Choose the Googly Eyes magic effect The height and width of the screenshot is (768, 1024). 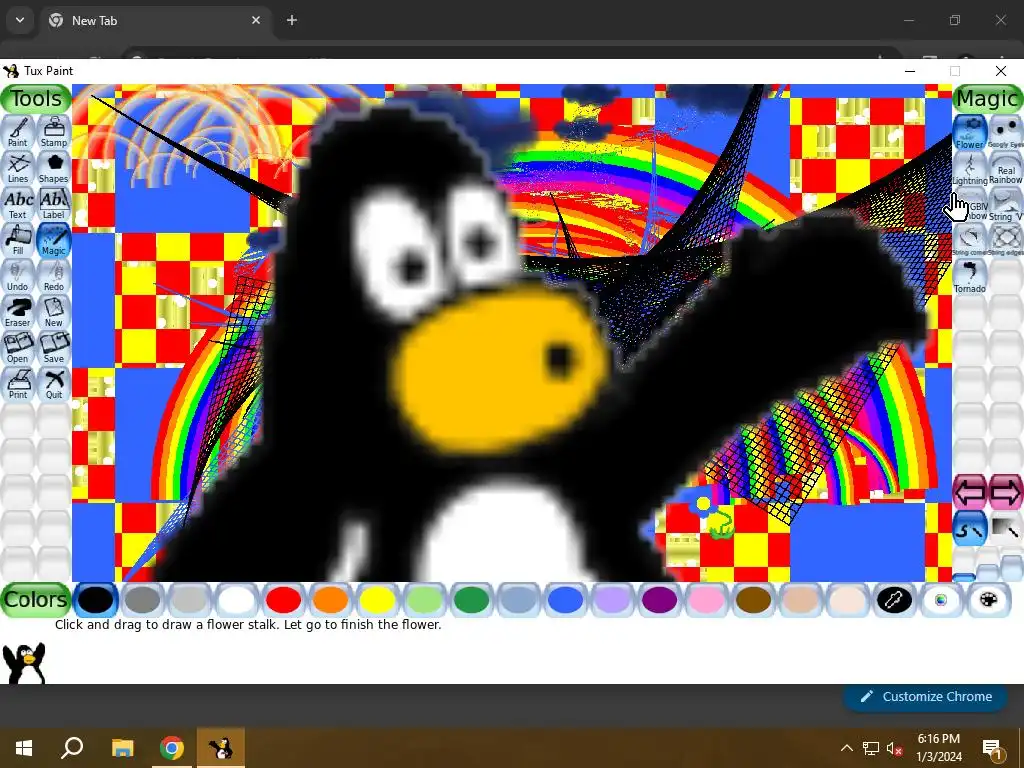point(1006,133)
